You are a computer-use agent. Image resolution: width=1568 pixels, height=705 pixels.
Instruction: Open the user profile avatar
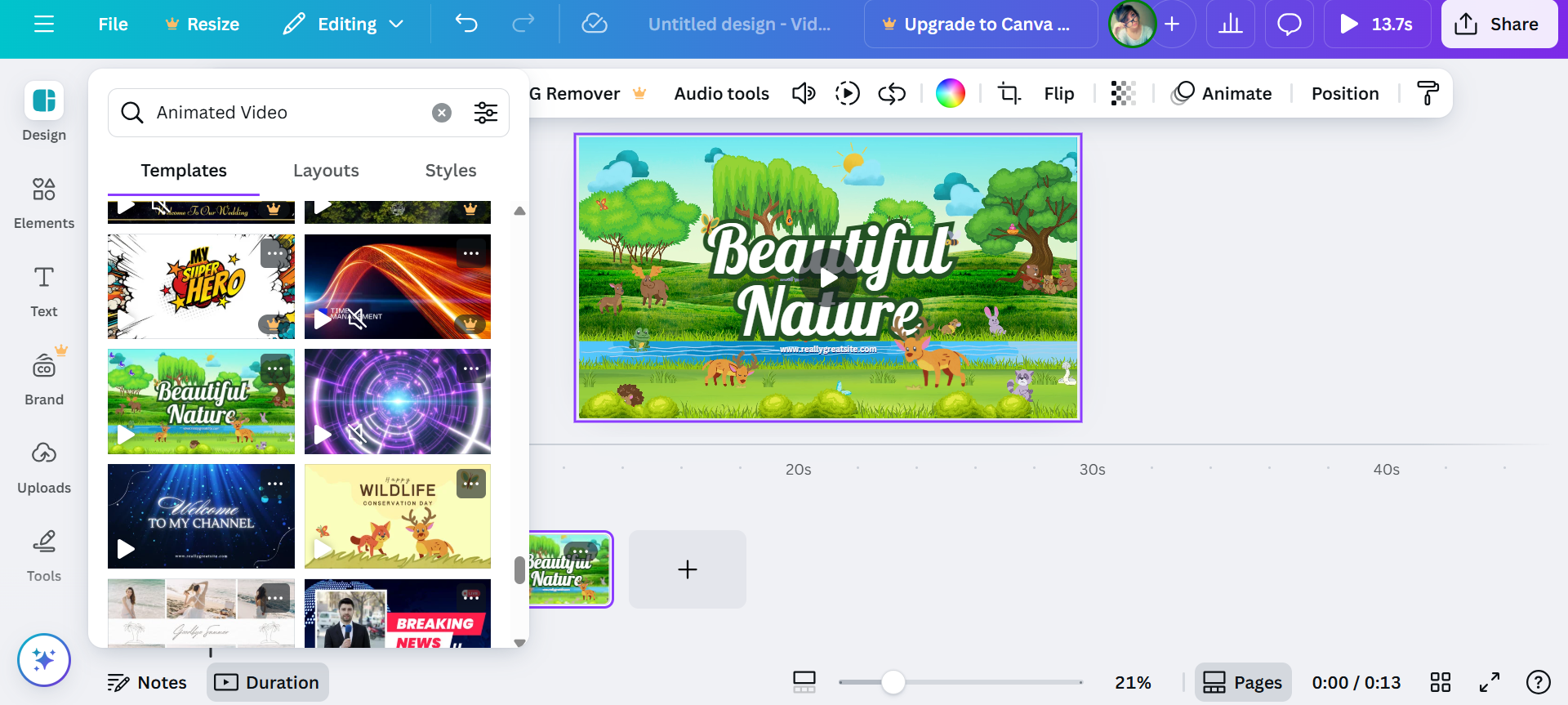[1132, 25]
